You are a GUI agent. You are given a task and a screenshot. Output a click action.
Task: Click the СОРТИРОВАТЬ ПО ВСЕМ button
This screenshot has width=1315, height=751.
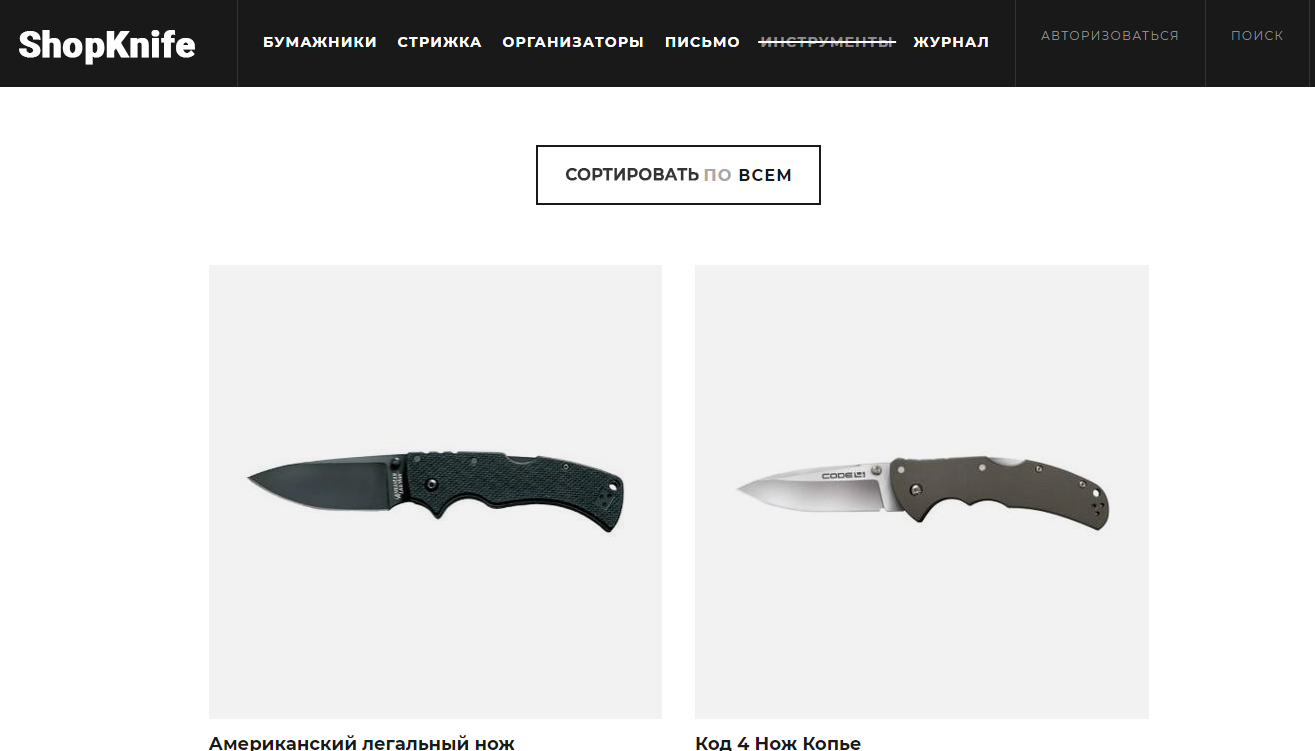(678, 175)
